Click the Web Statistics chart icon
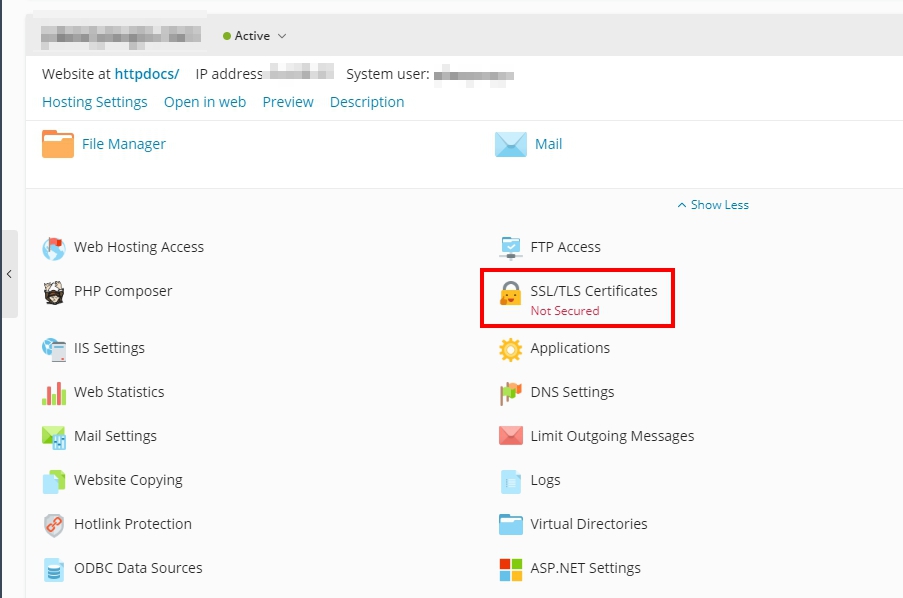 (x=54, y=393)
